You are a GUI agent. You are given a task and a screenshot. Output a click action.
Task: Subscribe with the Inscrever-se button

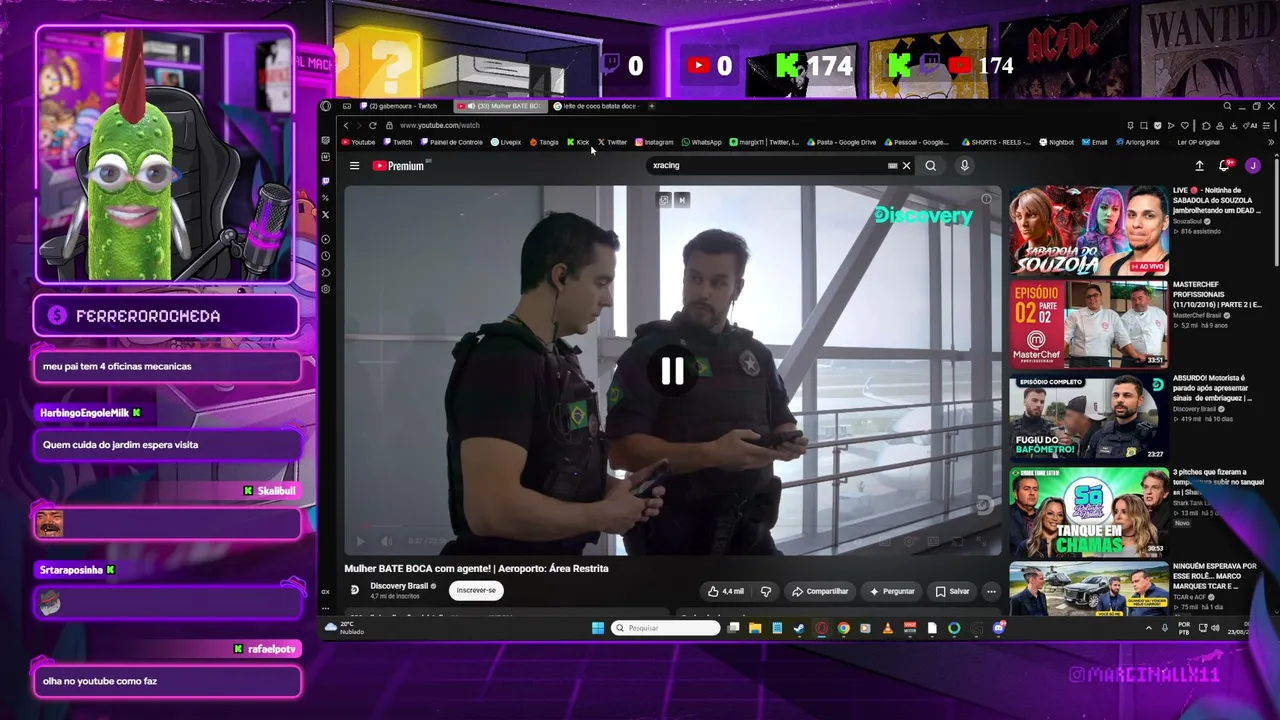[x=476, y=590]
